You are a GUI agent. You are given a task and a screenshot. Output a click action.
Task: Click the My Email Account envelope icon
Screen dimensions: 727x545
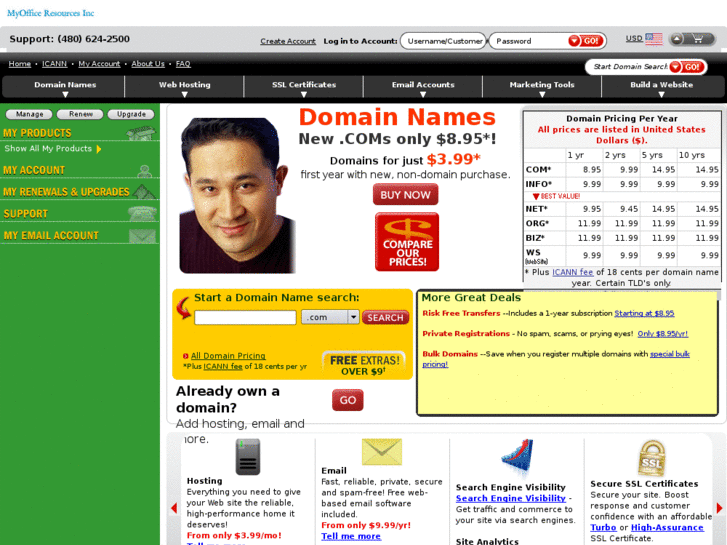tap(142, 236)
